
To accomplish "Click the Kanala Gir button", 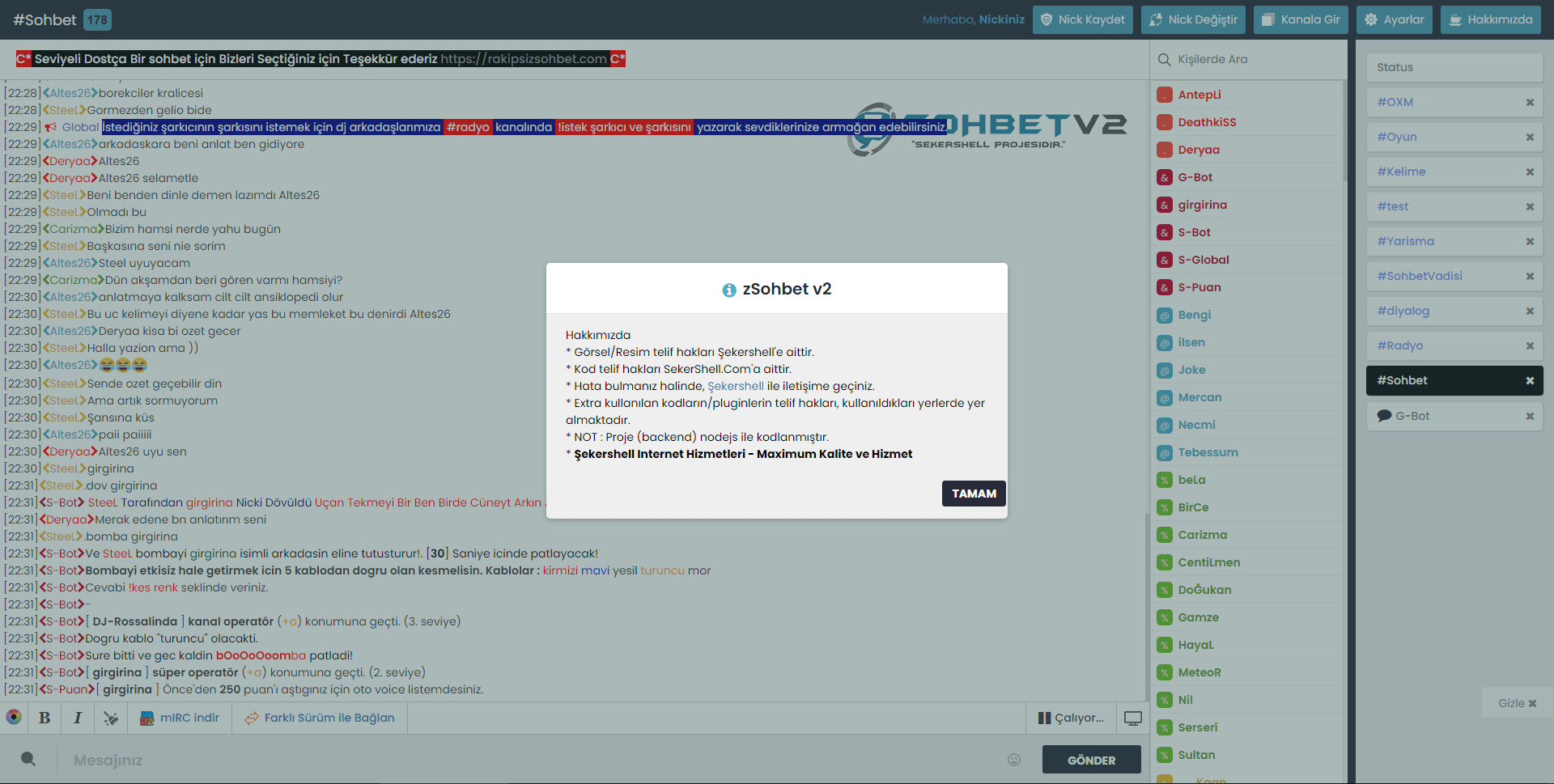I will [x=1301, y=19].
